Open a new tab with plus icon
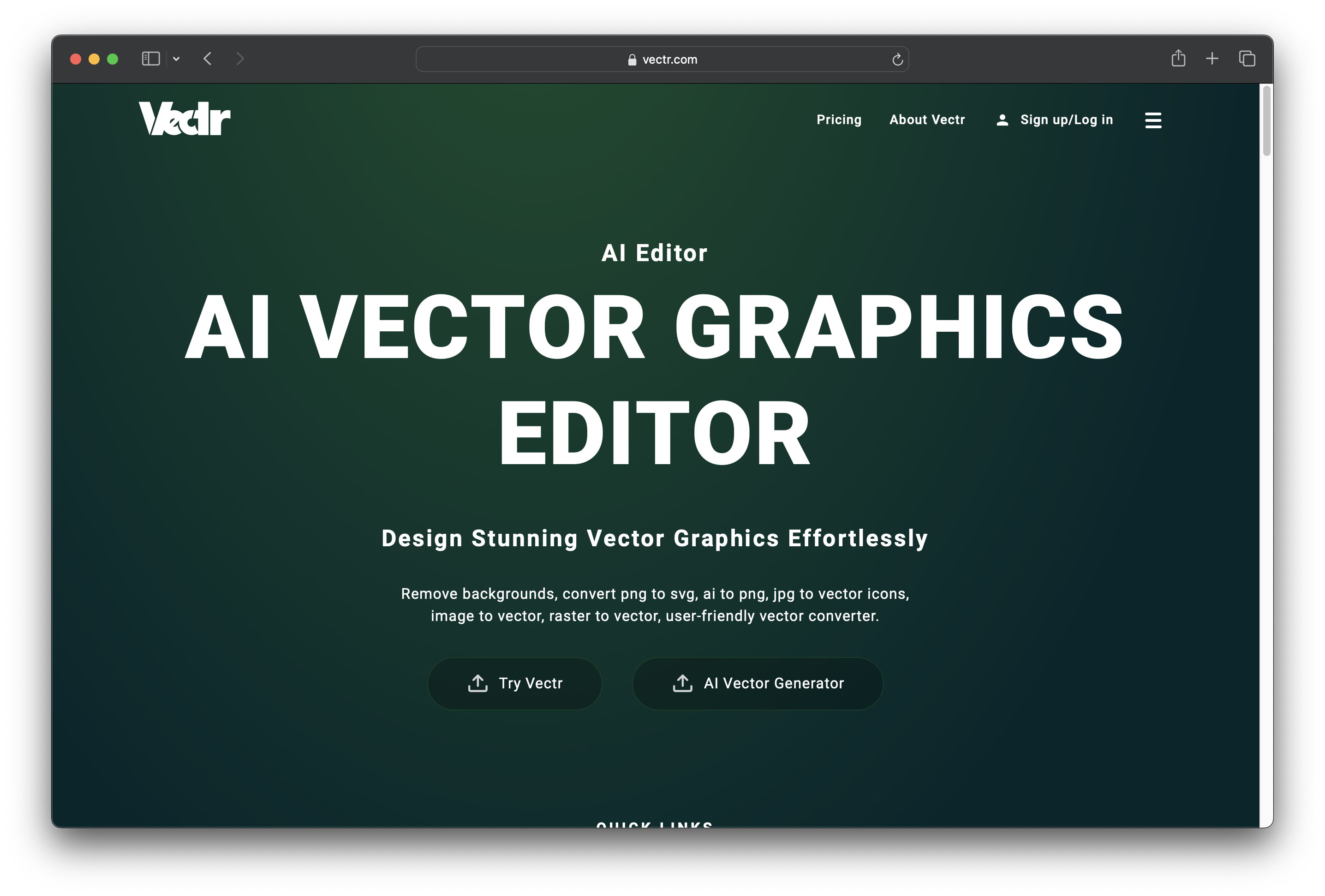This screenshot has width=1325, height=896. [x=1212, y=58]
